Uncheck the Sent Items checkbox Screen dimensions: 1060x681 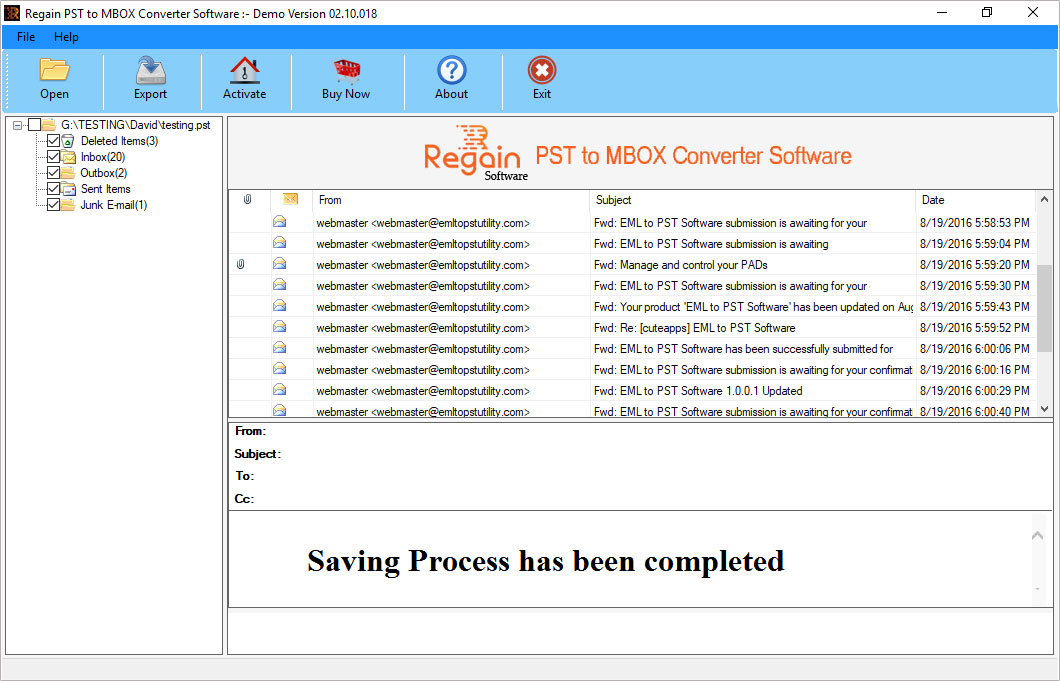pos(53,189)
